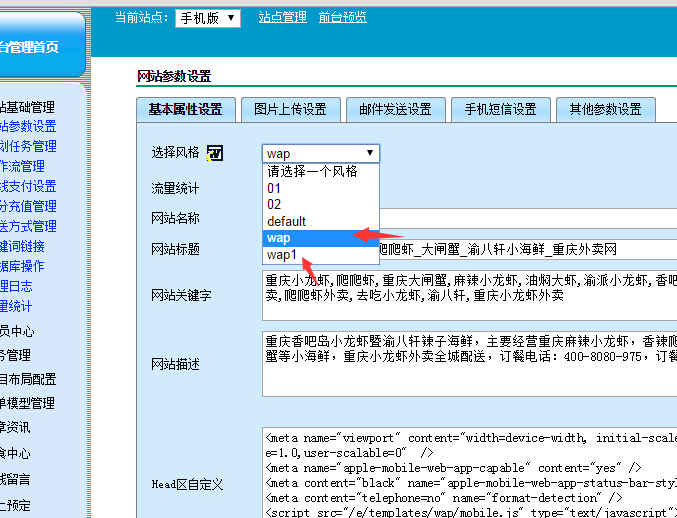Open 充值管理 sidebar link
The image size is (677, 518).
[x=28, y=206]
